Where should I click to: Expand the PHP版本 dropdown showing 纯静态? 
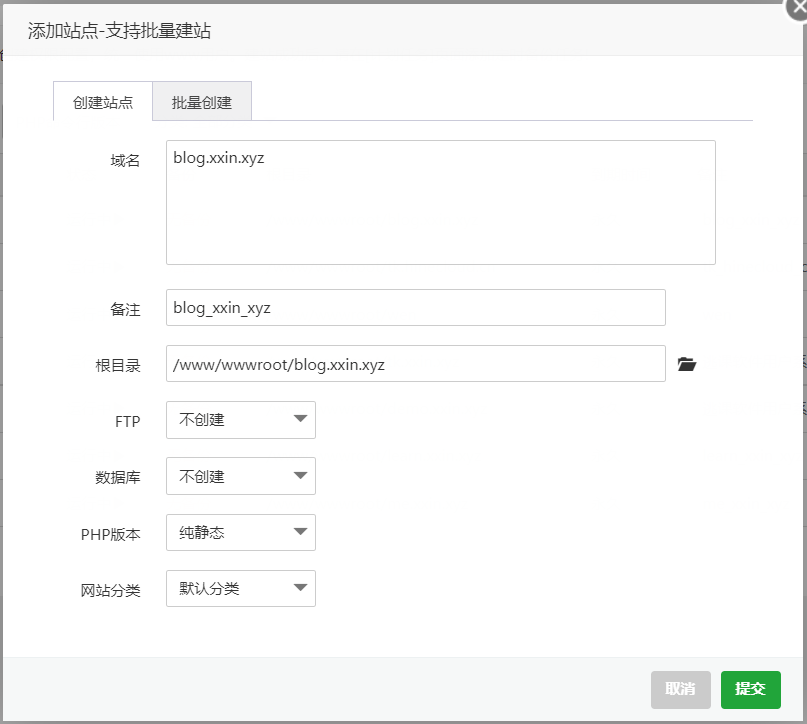click(x=240, y=533)
